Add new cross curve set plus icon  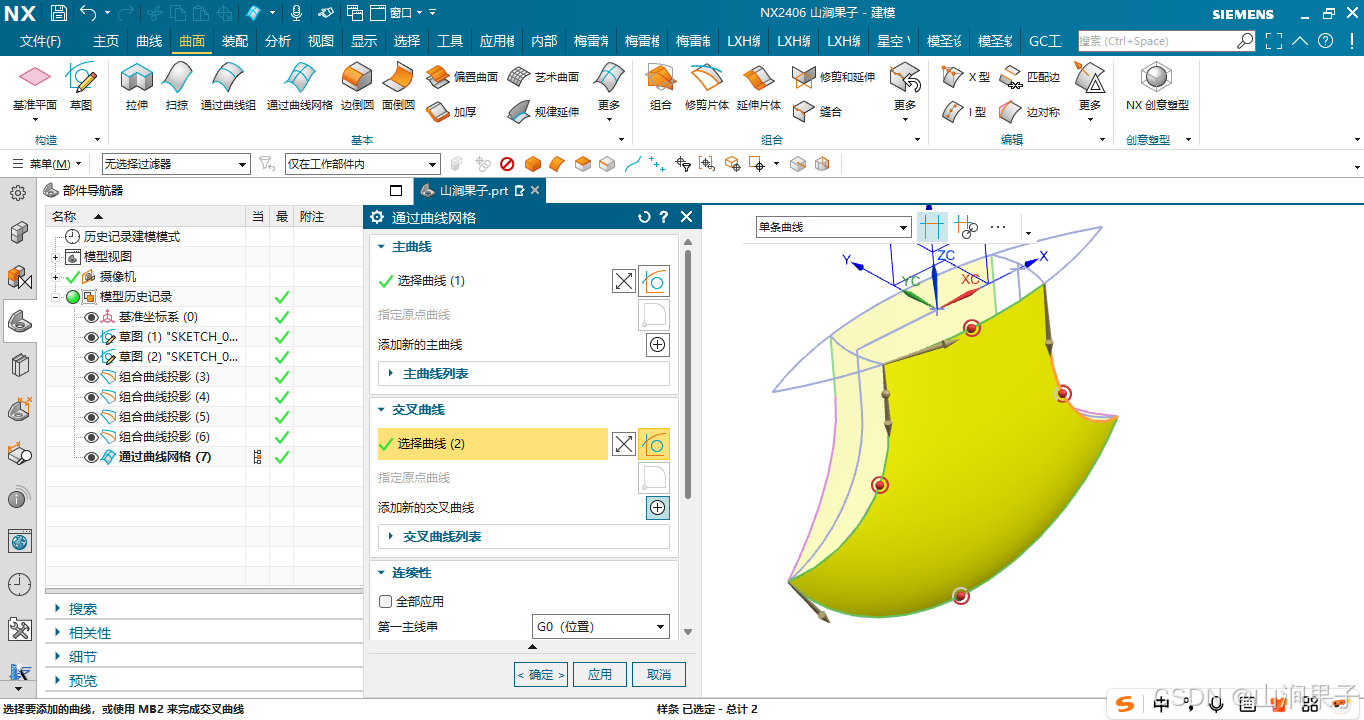(x=657, y=508)
